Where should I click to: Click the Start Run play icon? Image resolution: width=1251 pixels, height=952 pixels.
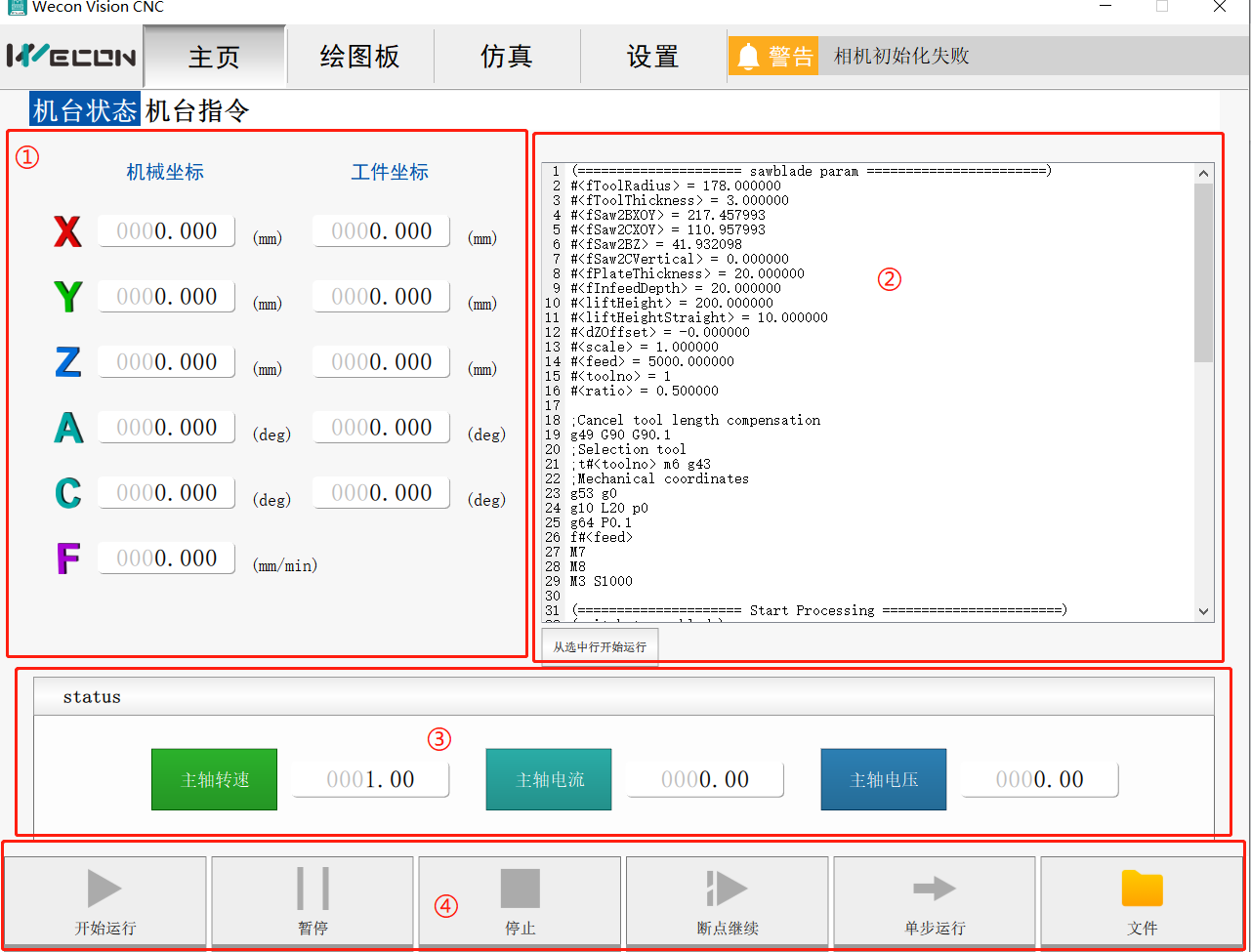pos(104,888)
